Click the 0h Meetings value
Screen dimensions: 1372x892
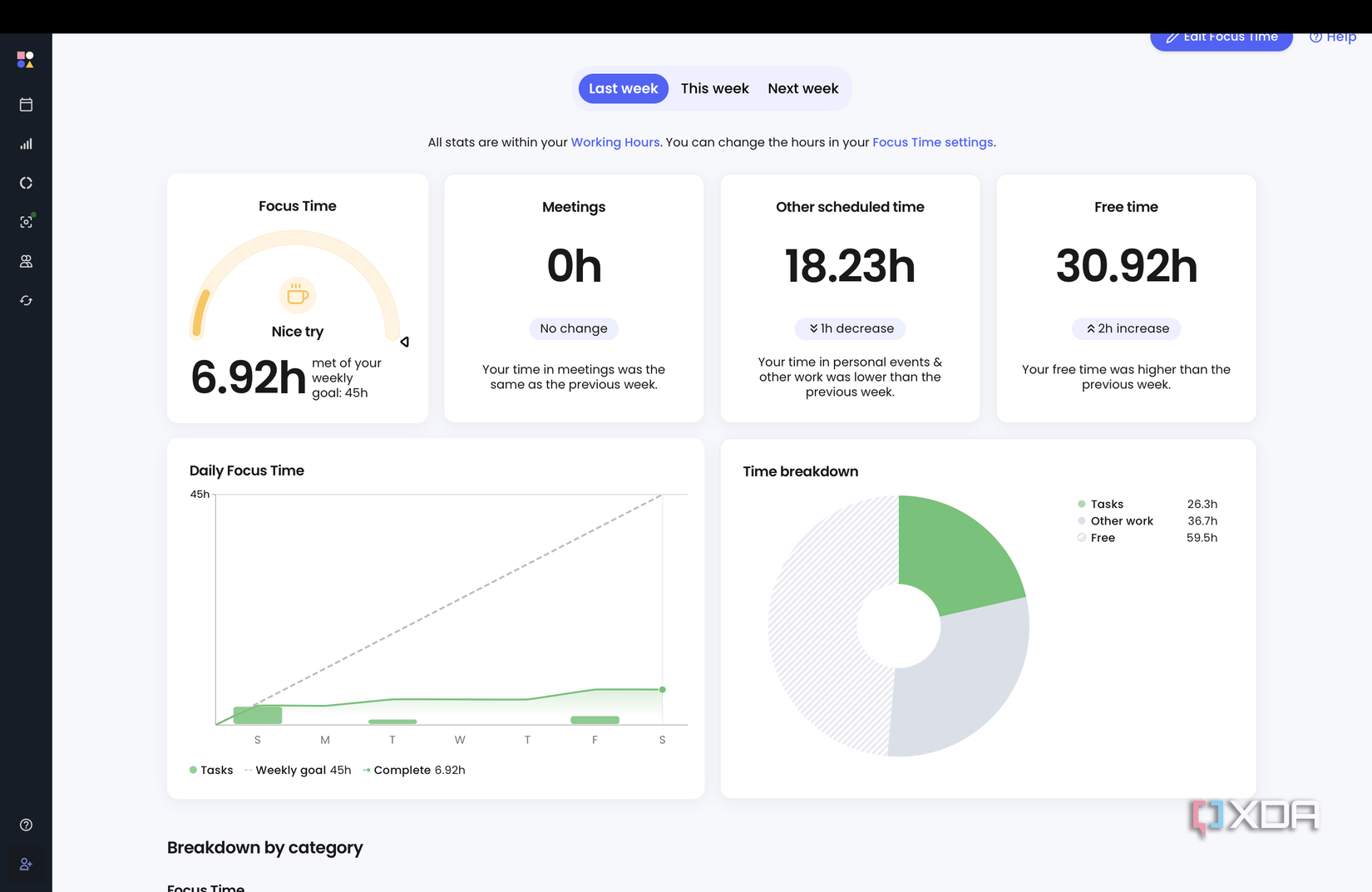tap(574, 267)
